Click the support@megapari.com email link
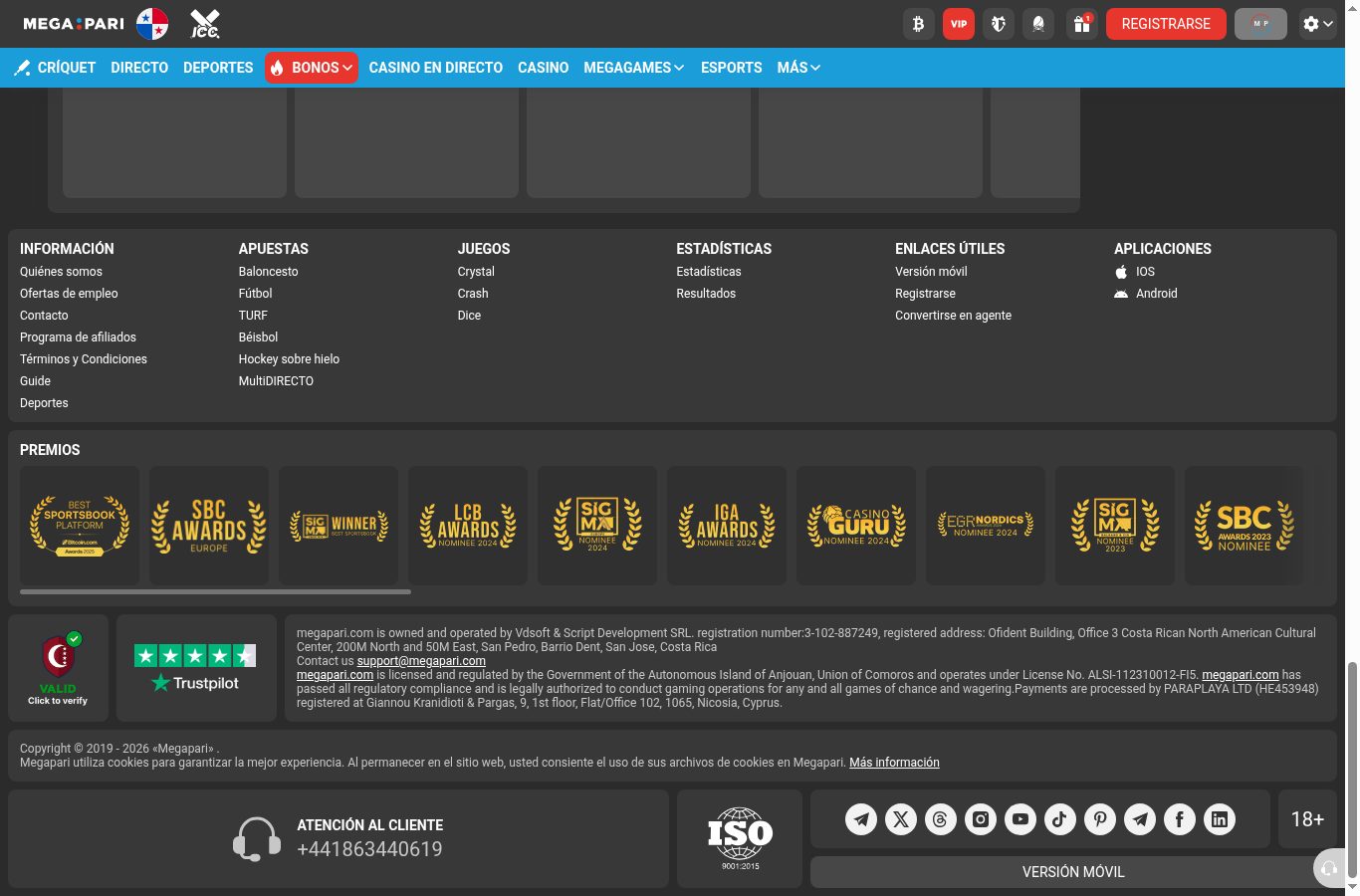The width and height of the screenshot is (1360, 896). 421,661
